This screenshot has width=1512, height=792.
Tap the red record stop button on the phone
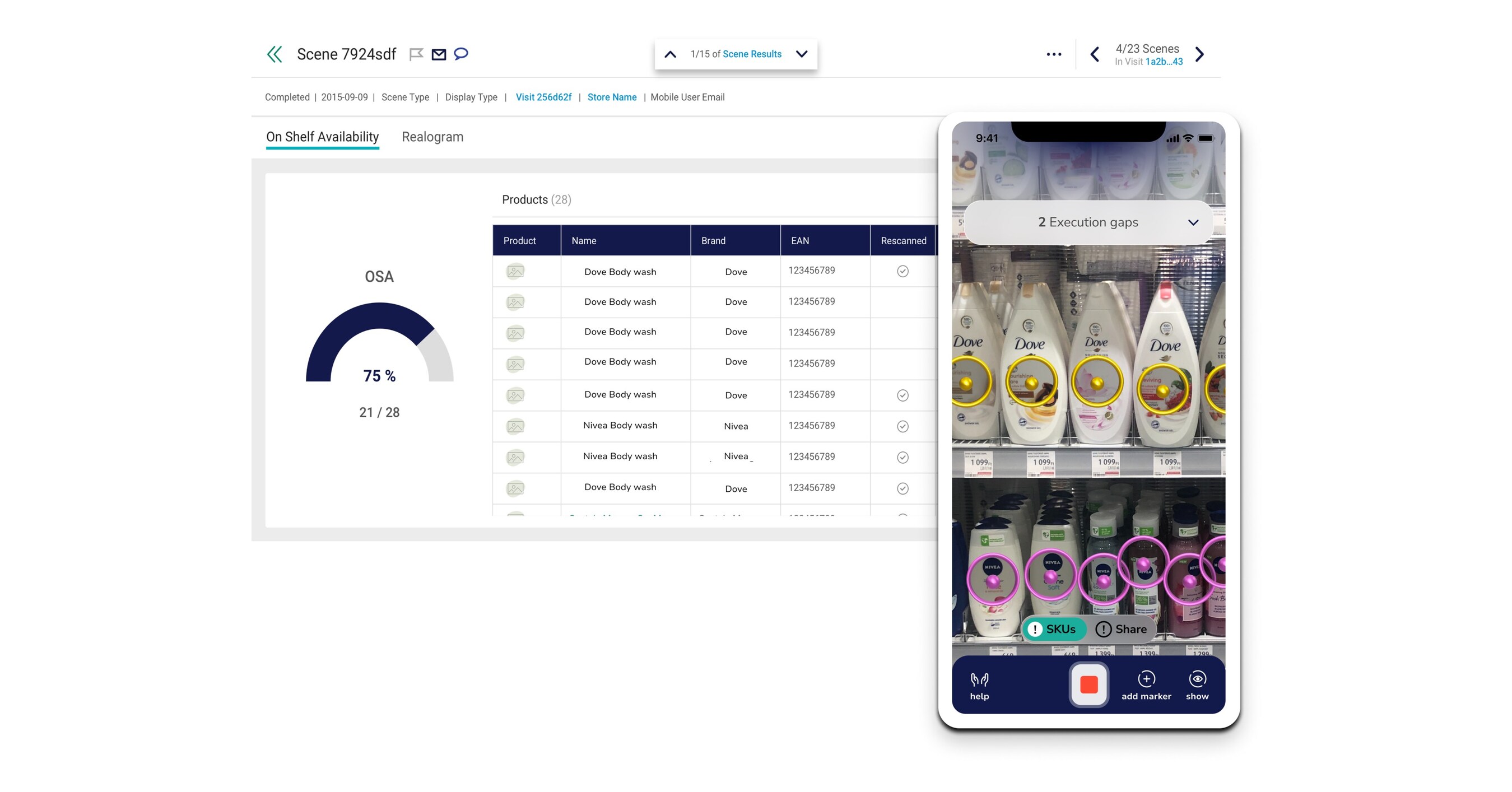pyautogui.click(x=1089, y=684)
